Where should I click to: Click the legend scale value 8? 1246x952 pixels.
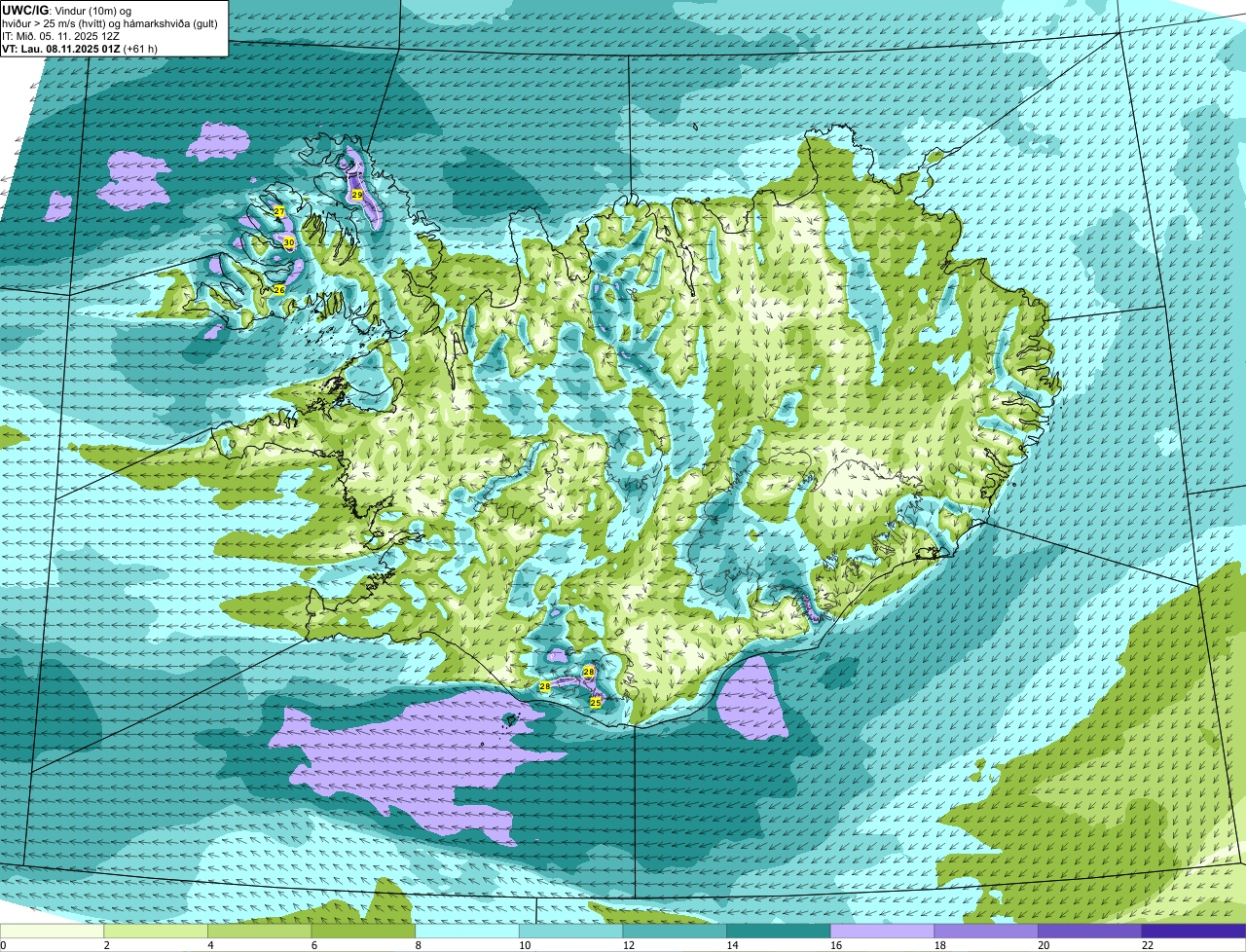(417, 945)
